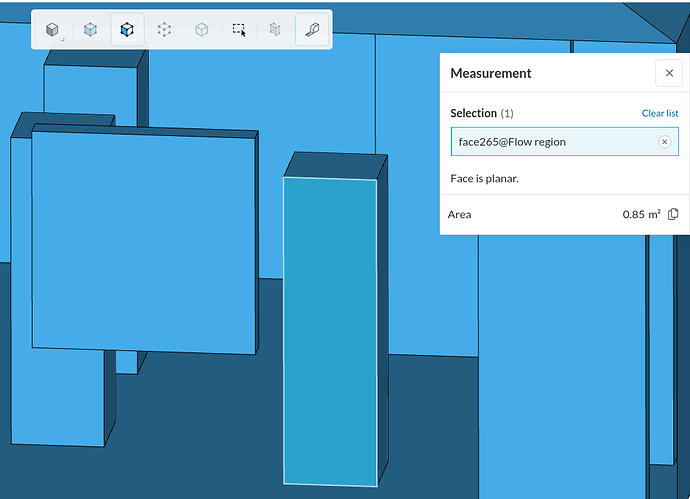Open the measurement tape tool
The height and width of the screenshot is (499, 690).
pyautogui.click(x=312, y=29)
